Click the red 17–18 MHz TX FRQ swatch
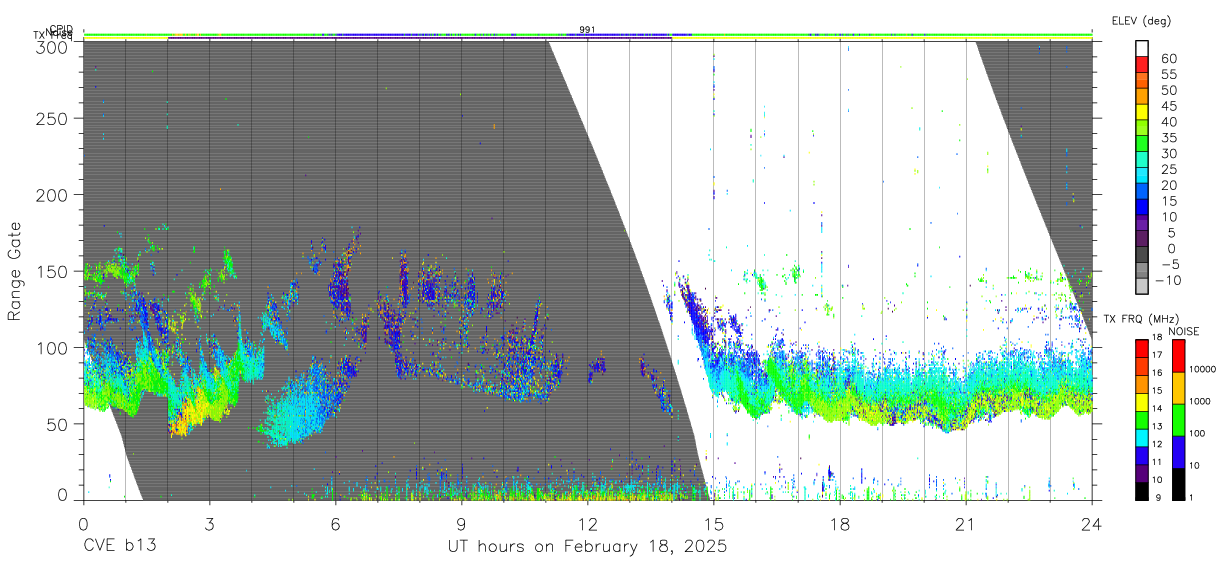This screenshot has height=567, width=1228. pyautogui.click(x=1142, y=346)
